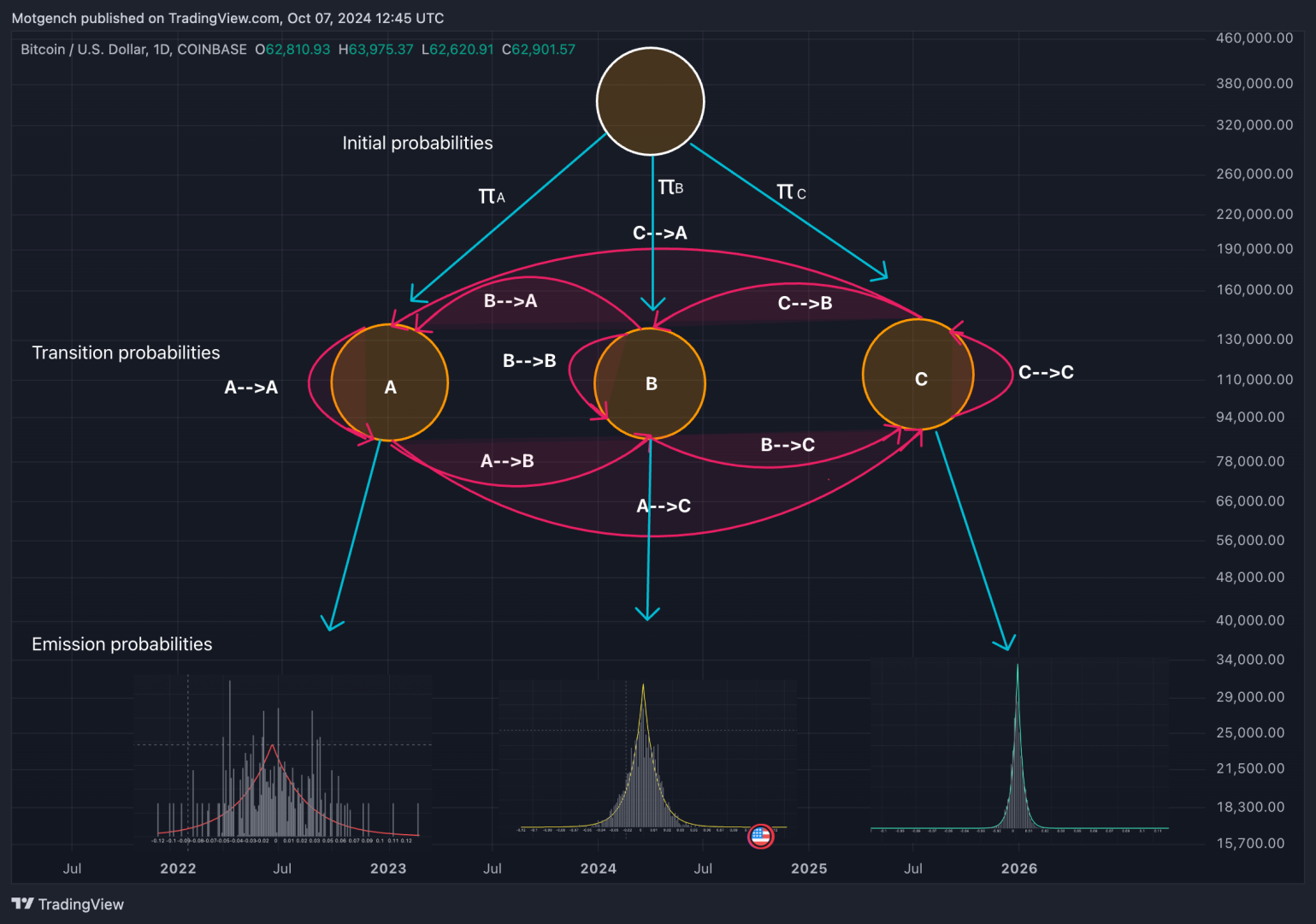
Task: Click the TradingView logo icon
Action: click(x=23, y=903)
